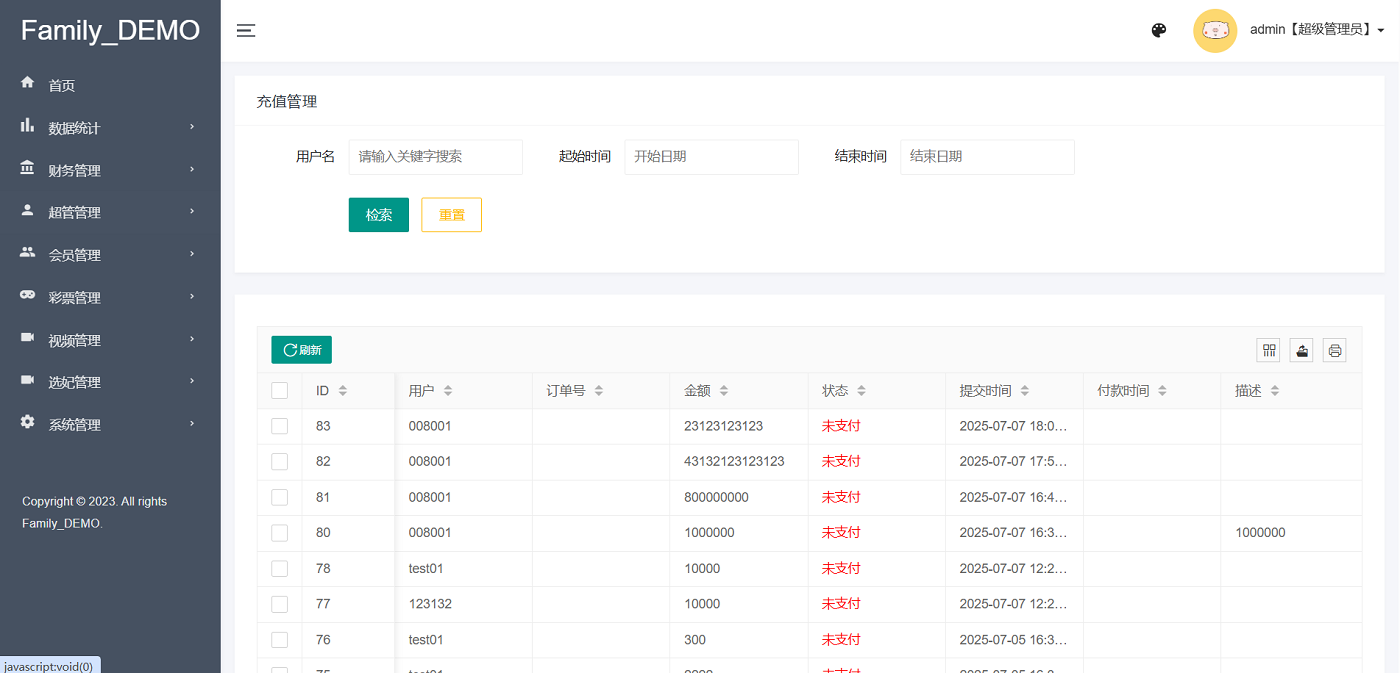Click the table column filter icon
Image resolution: width=1400 pixels, height=673 pixels.
coord(1269,350)
